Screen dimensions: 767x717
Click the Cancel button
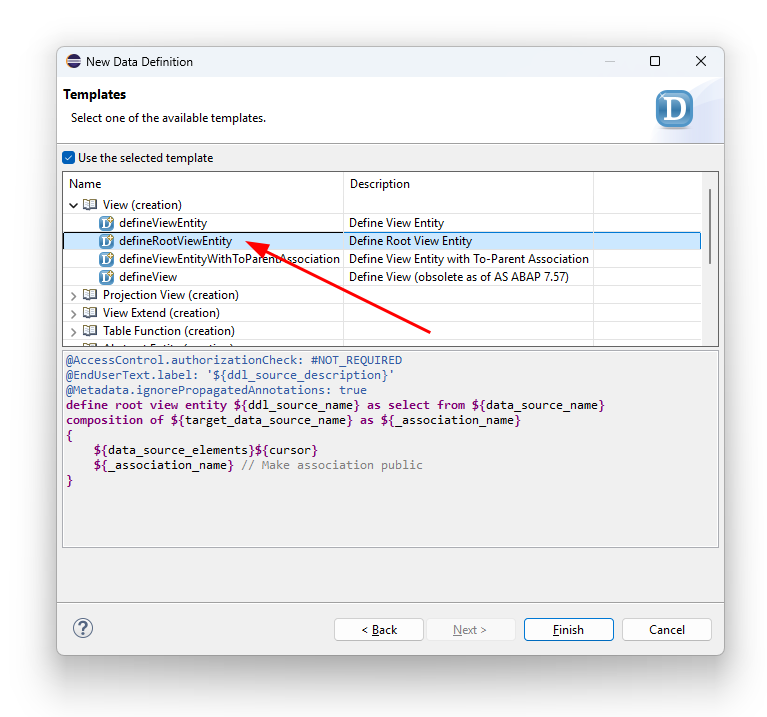[667, 629]
